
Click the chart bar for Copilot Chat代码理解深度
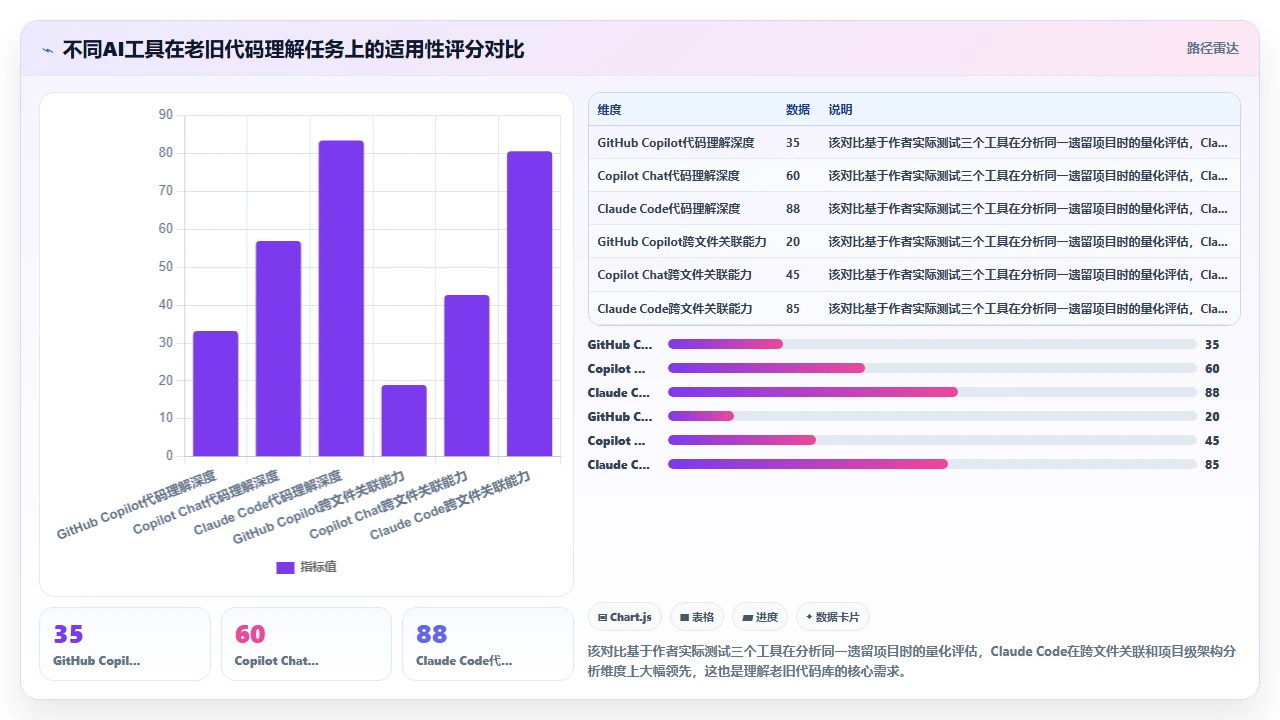click(278, 349)
